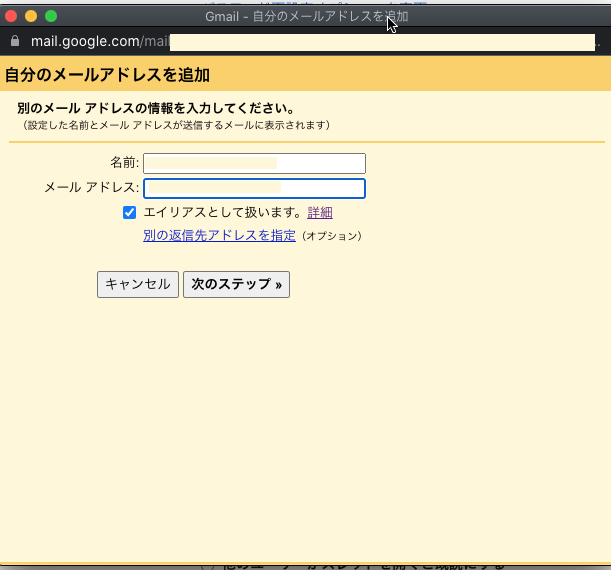Open the 詳細 link about aliases
The height and width of the screenshot is (570, 611).
point(320,213)
